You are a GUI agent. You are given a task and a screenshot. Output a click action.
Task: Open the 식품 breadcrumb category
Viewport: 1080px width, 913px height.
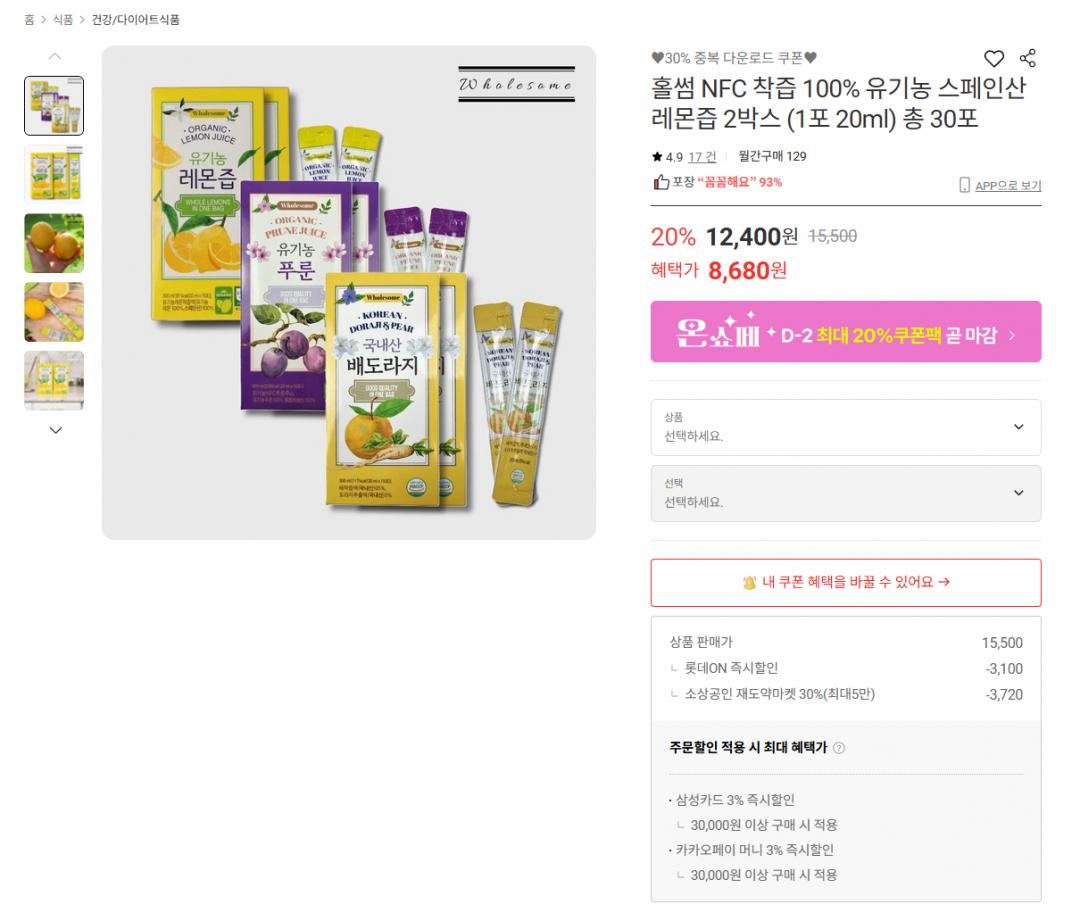(x=62, y=19)
